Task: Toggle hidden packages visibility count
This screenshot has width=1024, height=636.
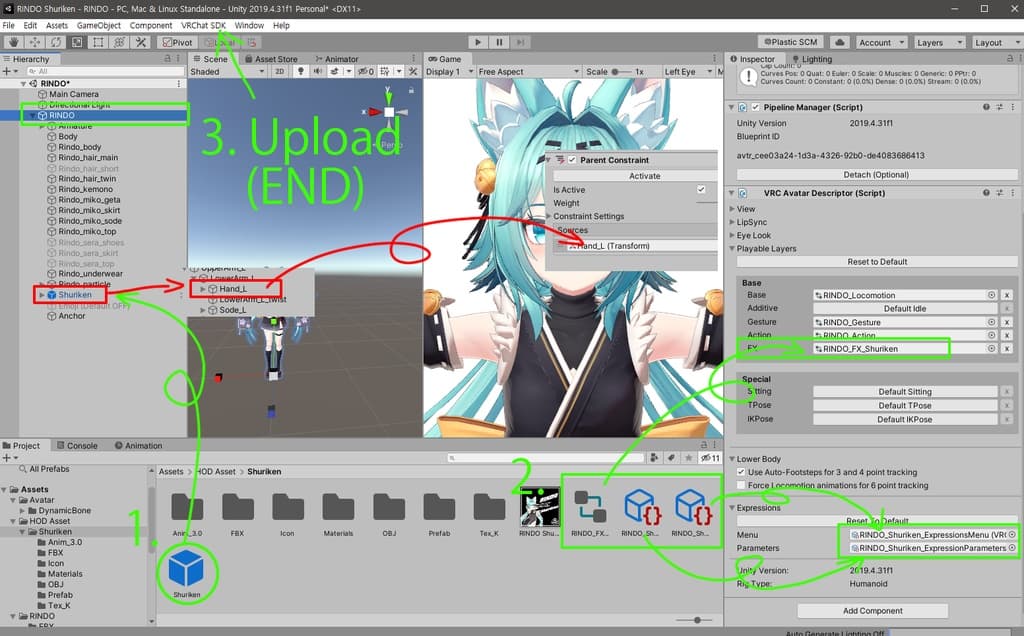Action: tap(710, 458)
